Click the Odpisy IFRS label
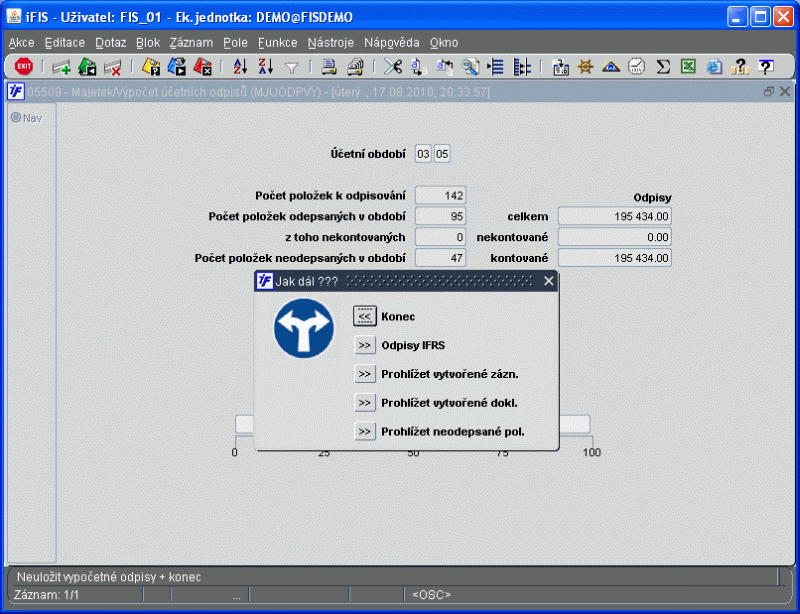This screenshot has width=800, height=614. point(413,346)
